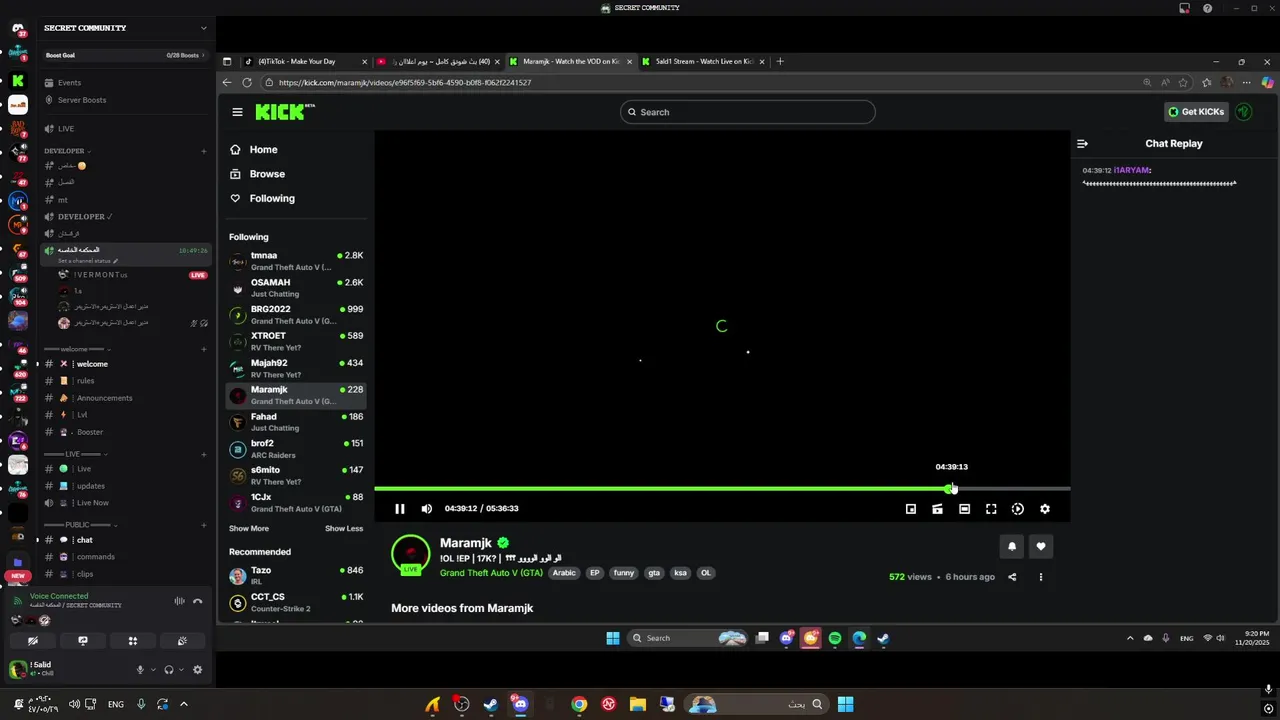
Task: Enter fullscreen on the video player
Action: [991, 509]
